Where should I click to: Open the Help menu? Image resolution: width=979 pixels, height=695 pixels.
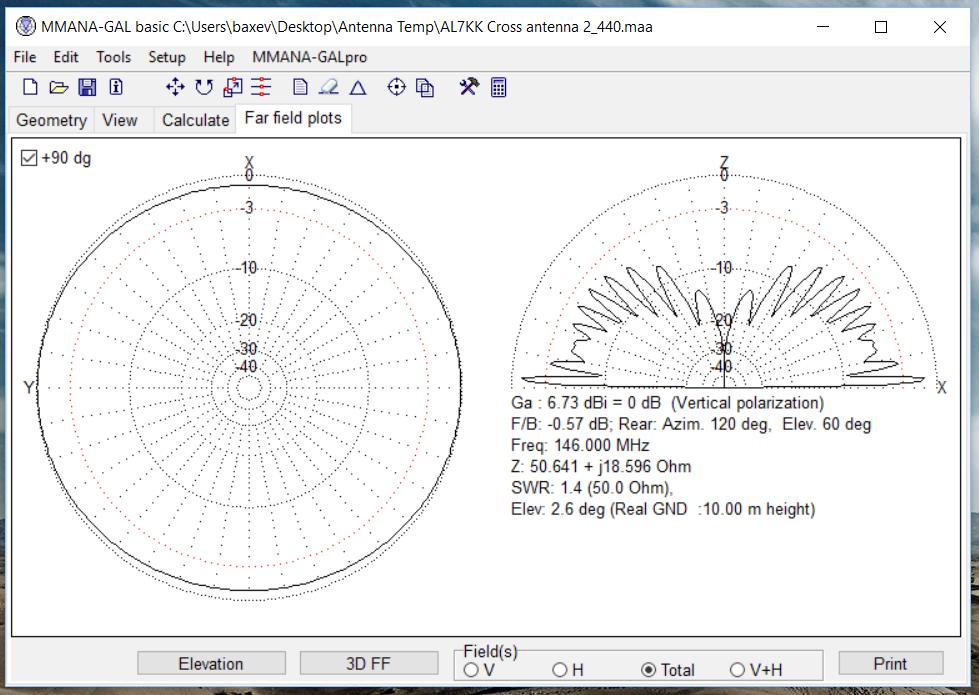(219, 57)
